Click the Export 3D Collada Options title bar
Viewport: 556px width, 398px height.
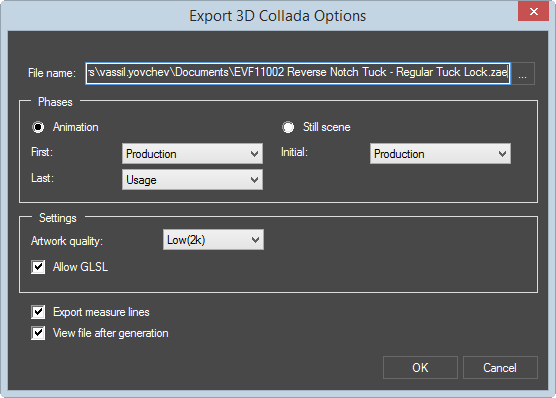(277, 16)
